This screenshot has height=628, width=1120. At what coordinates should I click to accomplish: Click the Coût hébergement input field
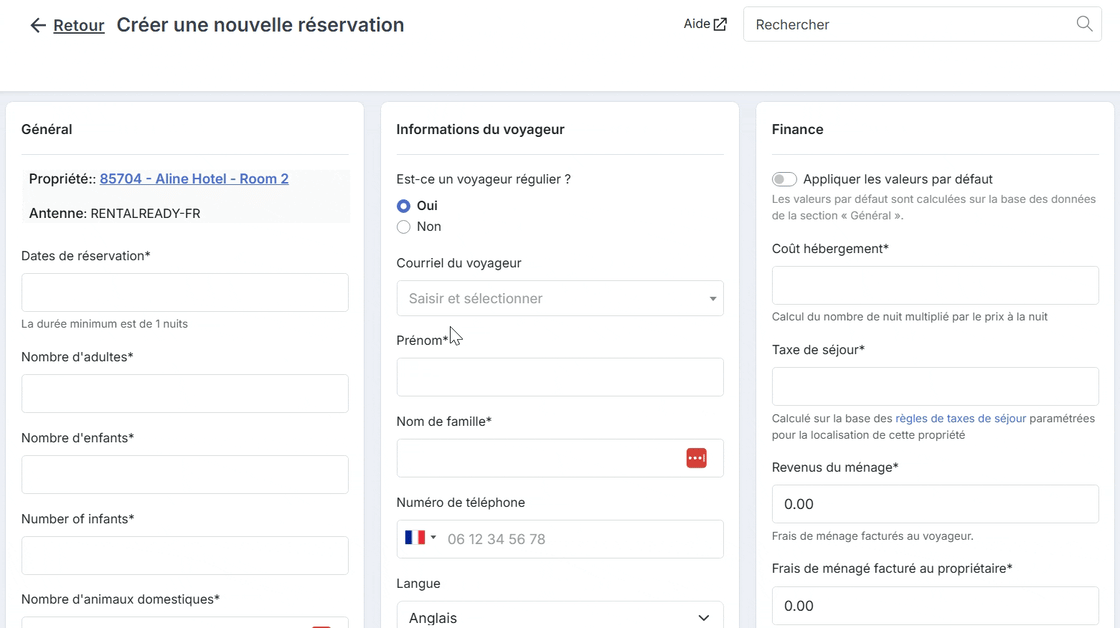935,285
